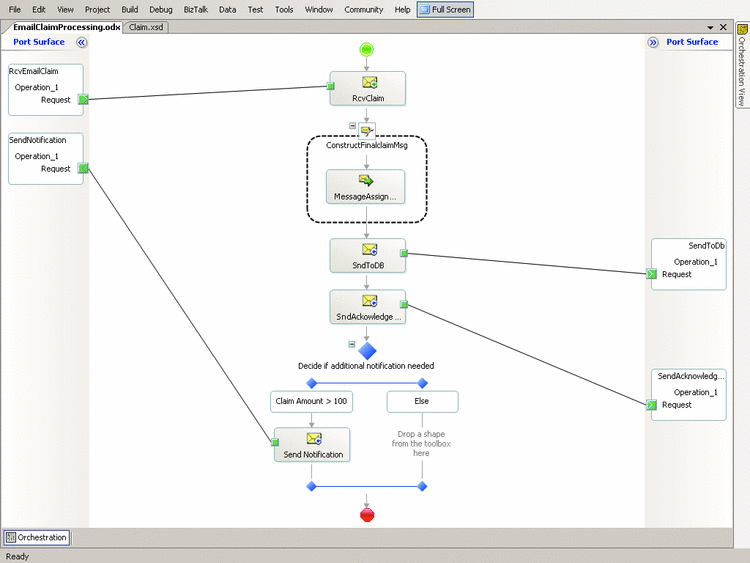Click the 'Drop a shape from the toolbox here' area
The image size is (750, 563).
pos(421,443)
